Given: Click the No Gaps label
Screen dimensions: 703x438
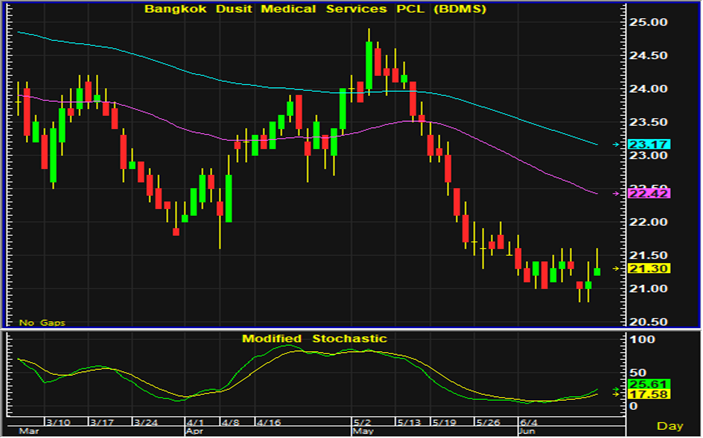Looking at the screenshot, I should [42, 323].
